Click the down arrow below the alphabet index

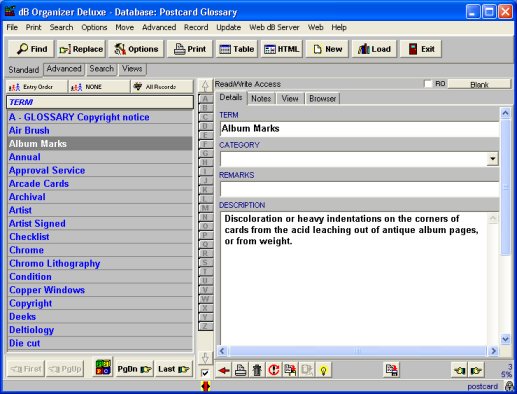pos(205,358)
